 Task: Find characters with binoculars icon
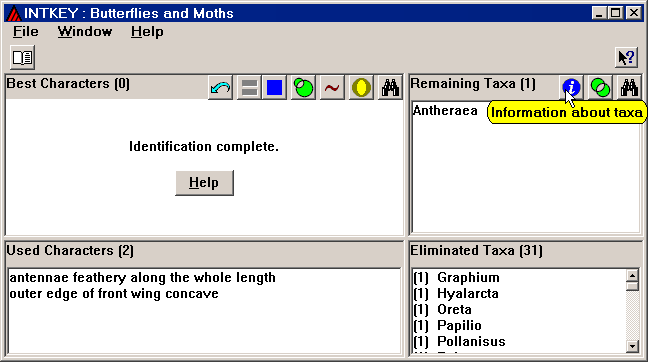(x=390, y=88)
